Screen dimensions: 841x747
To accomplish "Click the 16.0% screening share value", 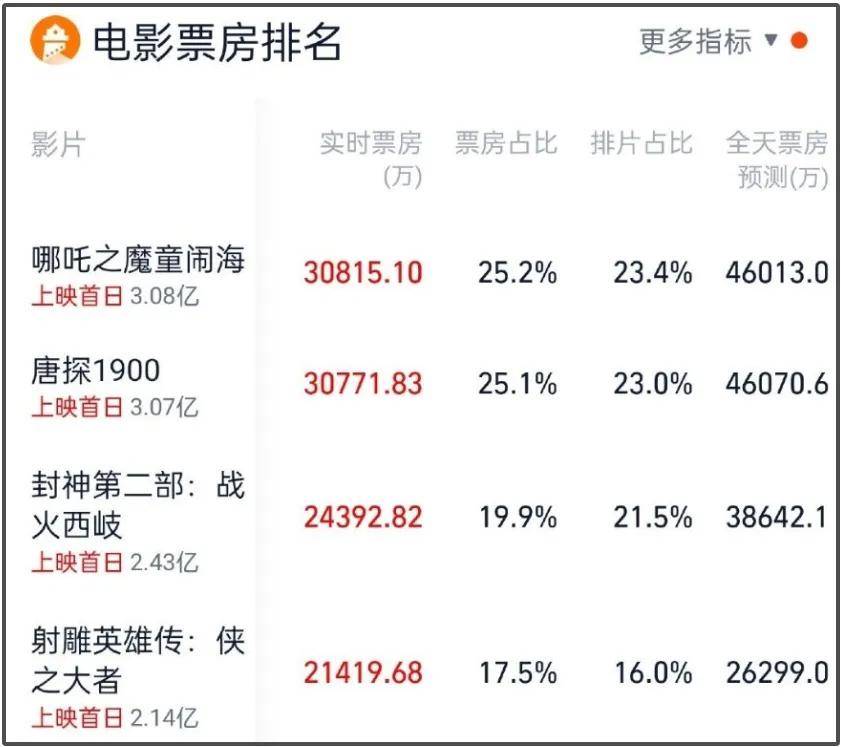I will tap(653, 673).
